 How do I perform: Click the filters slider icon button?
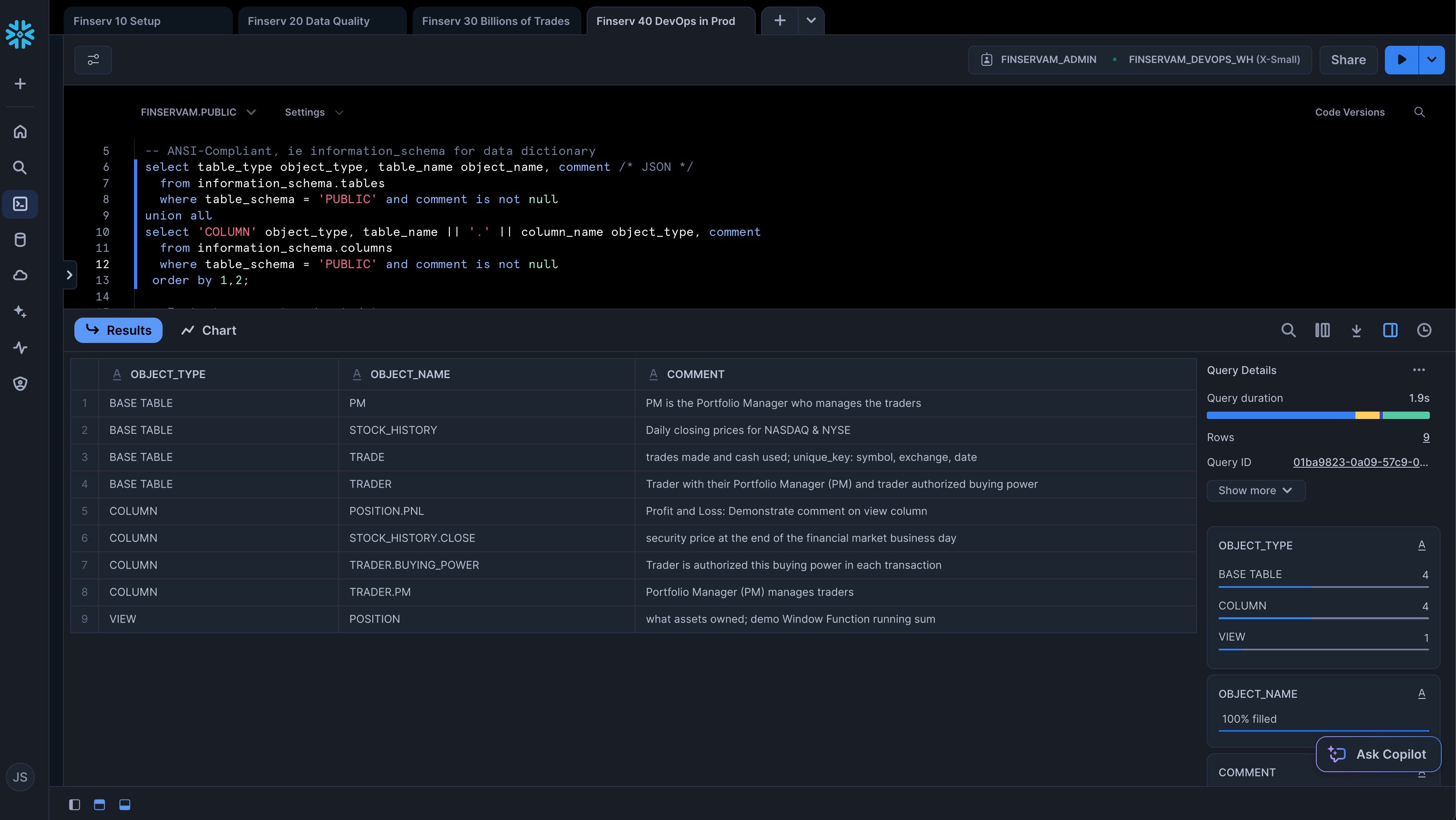(x=93, y=60)
